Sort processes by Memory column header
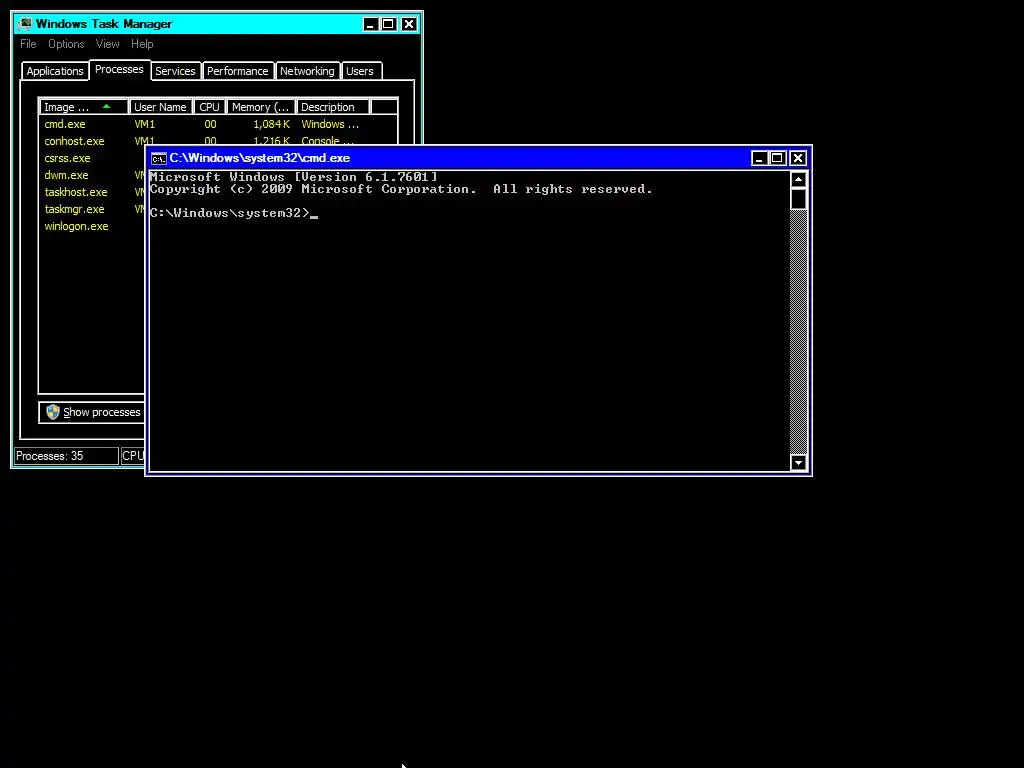Image resolution: width=1024 pixels, height=768 pixels. click(x=261, y=107)
